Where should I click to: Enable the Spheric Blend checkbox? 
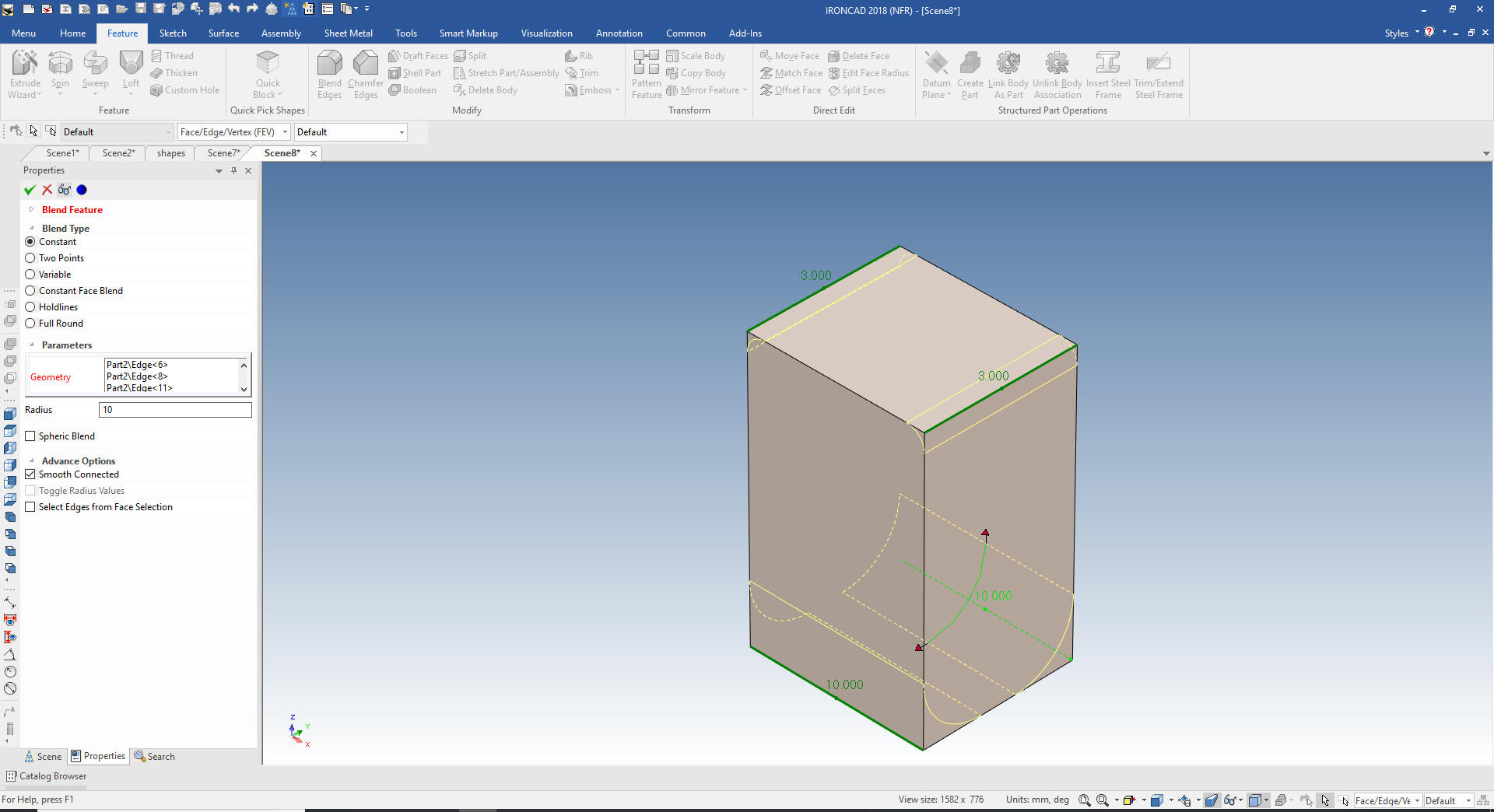pos(30,436)
